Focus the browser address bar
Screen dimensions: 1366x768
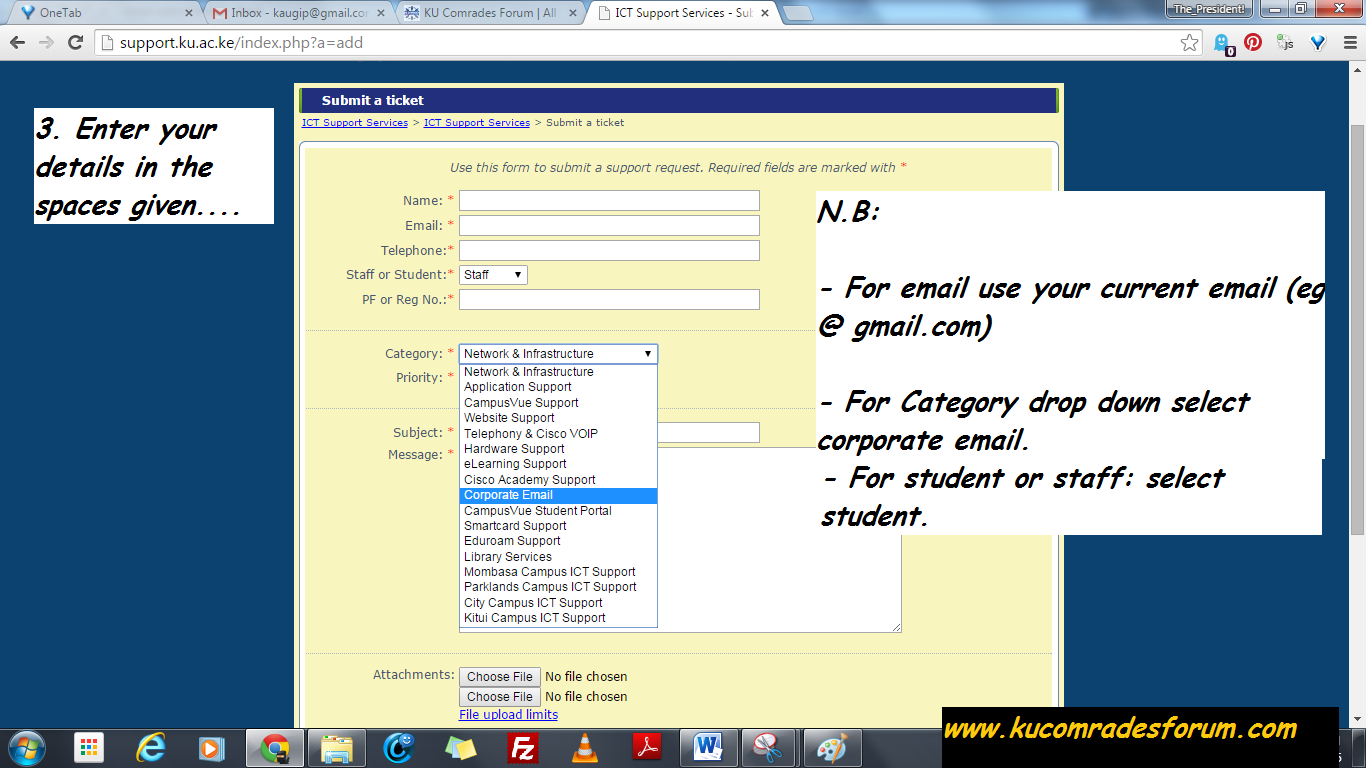(640, 43)
